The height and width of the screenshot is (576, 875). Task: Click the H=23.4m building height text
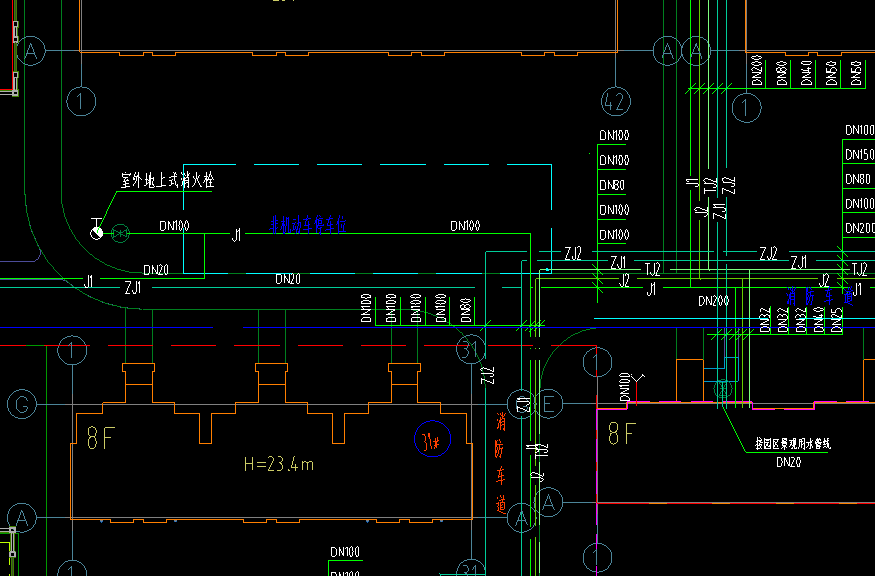(x=279, y=464)
